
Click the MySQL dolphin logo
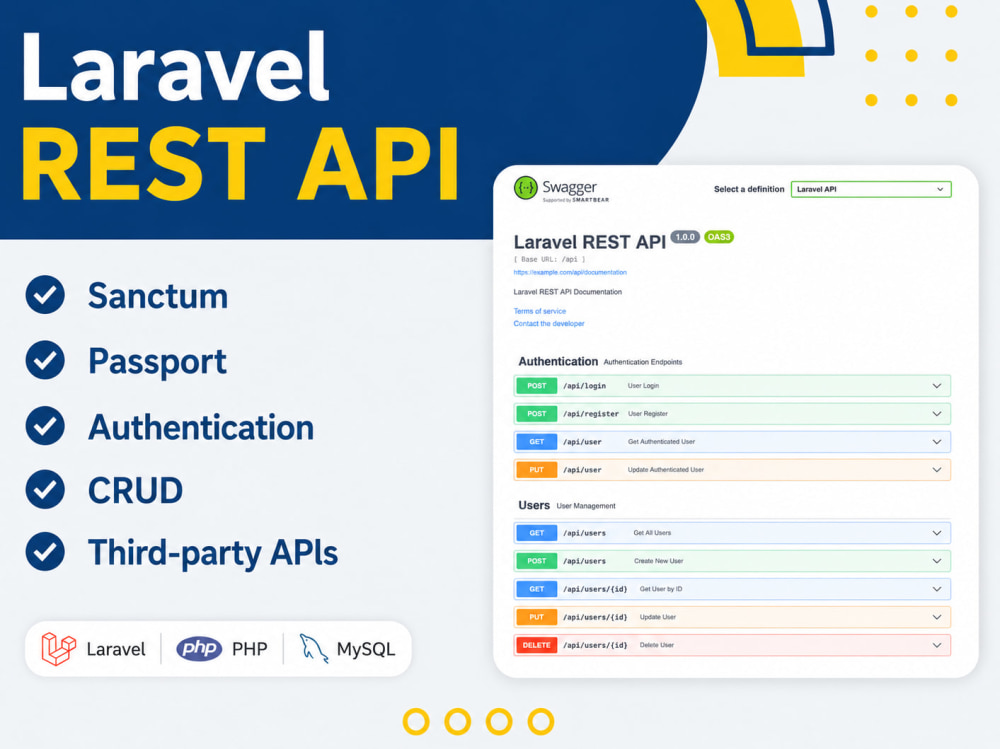click(313, 649)
